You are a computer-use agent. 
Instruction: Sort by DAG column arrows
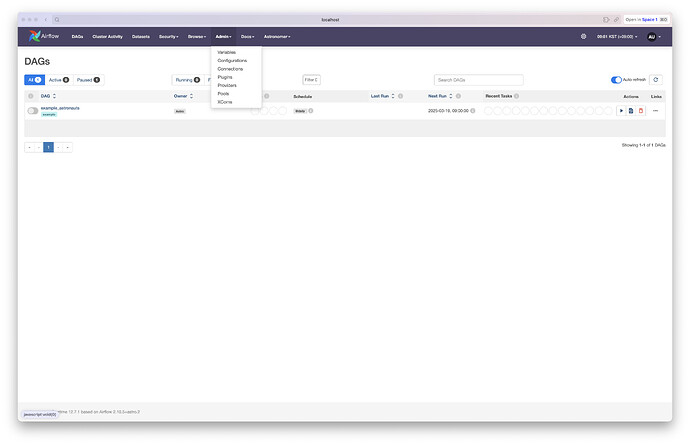pyautogui.click(x=54, y=96)
